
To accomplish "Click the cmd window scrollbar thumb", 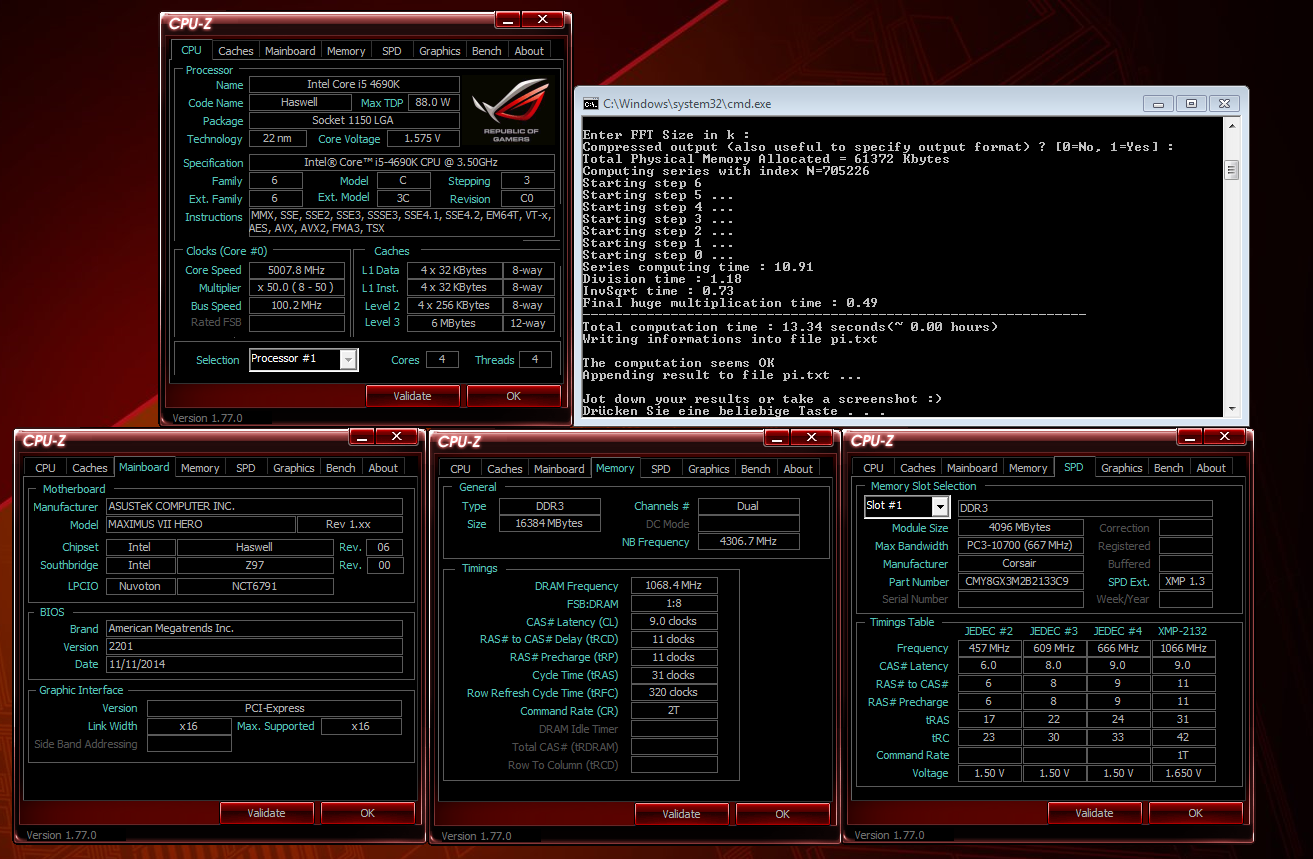I will [x=1232, y=170].
